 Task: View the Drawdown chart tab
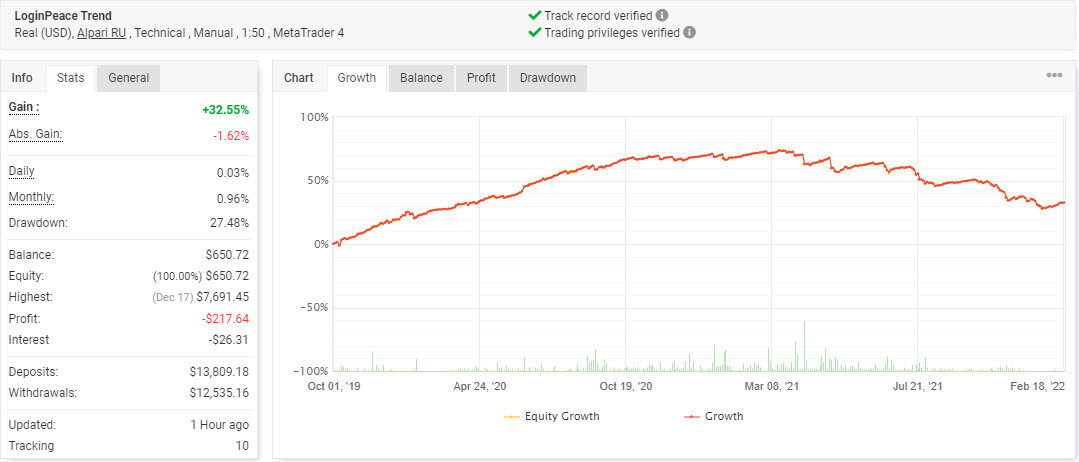(x=548, y=78)
